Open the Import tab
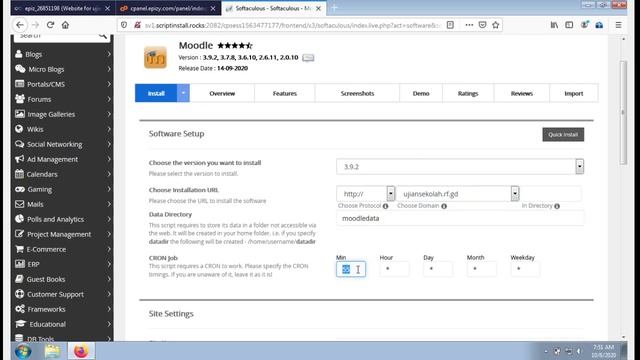Screen dimensions: 640x360 [573, 93]
